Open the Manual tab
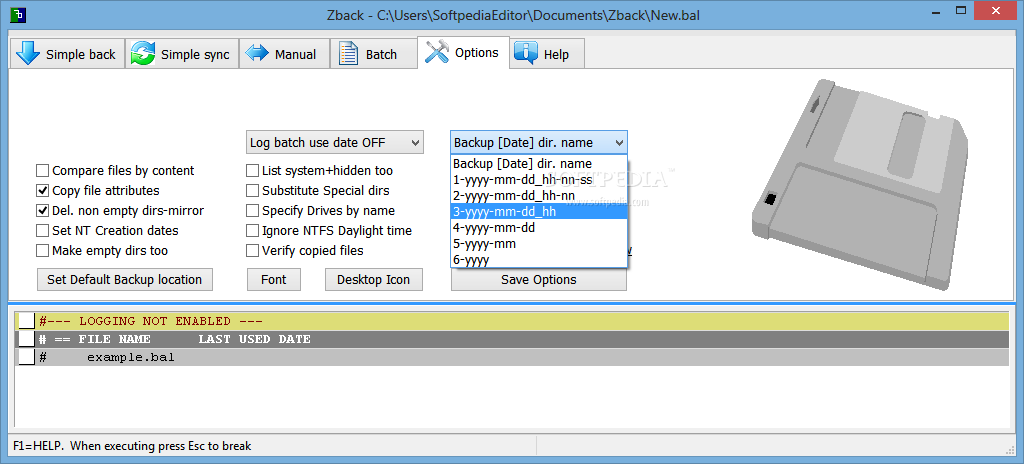 [x=283, y=54]
